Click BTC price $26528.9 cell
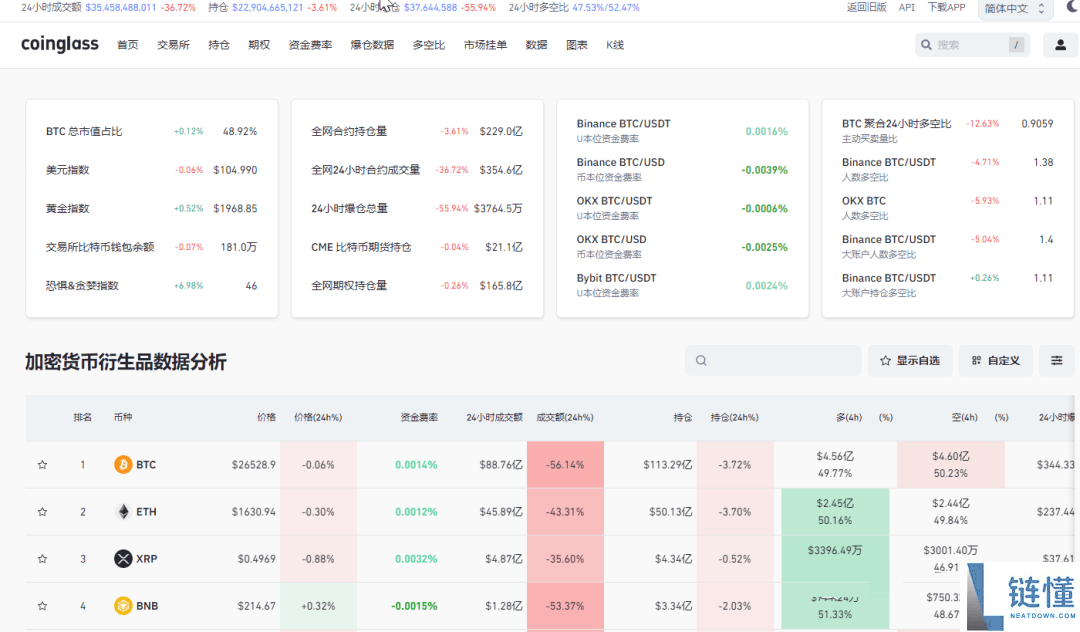The height and width of the screenshot is (632, 1080). 253,465
